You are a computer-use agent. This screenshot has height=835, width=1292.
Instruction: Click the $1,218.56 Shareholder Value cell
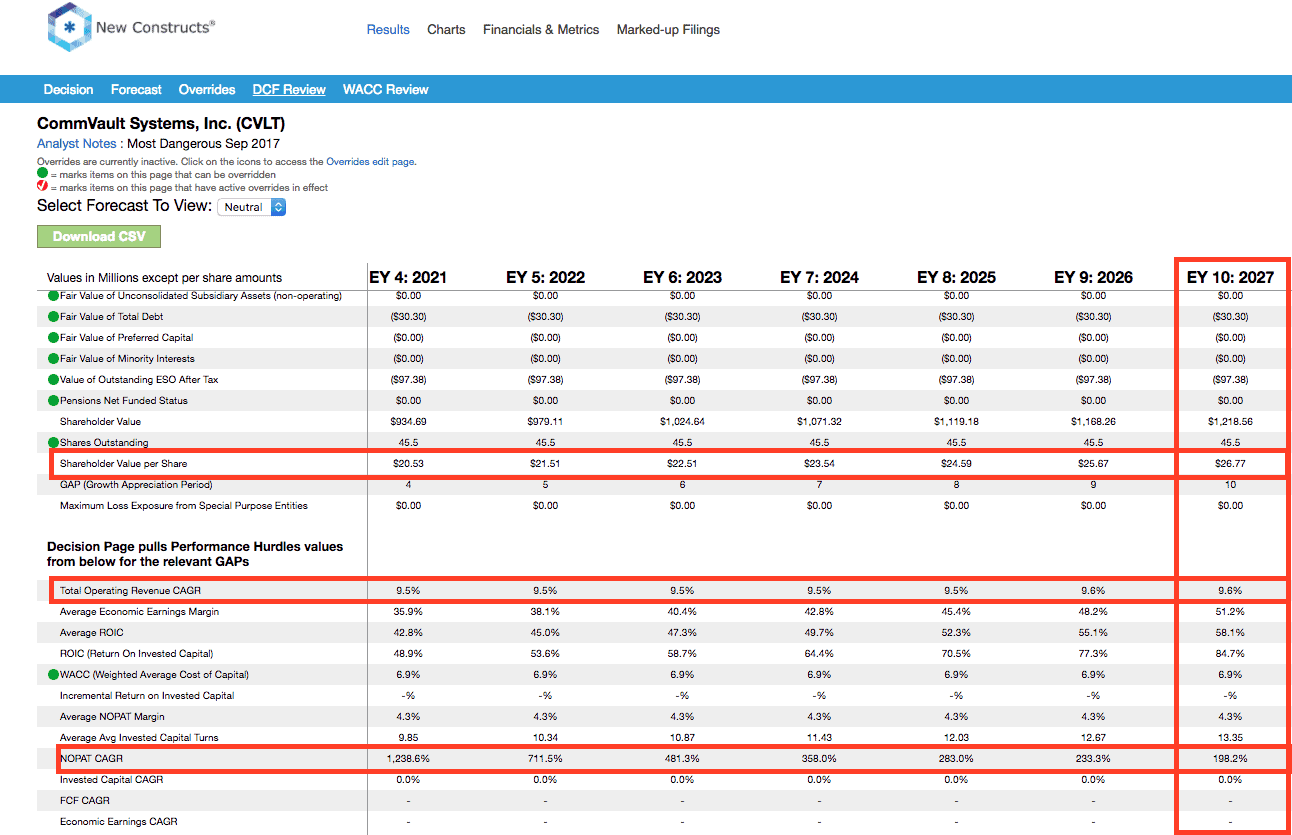pyautogui.click(x=1230, y=422)
